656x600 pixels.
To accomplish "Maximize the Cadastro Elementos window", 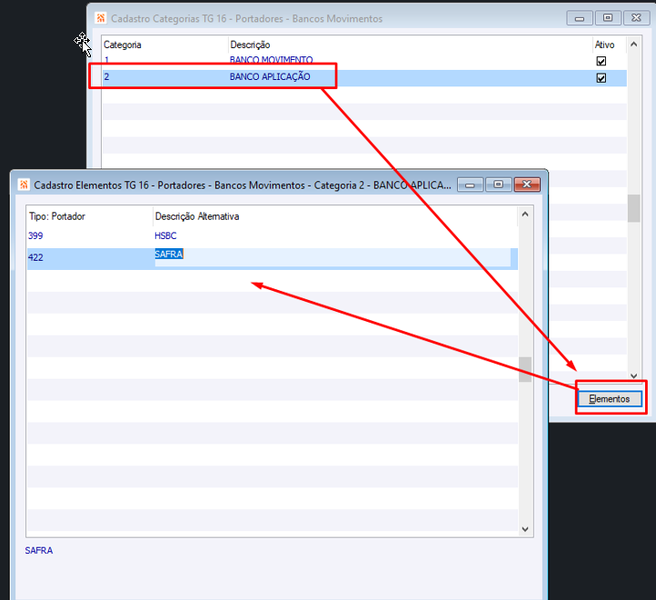I will tap(498, 184).
